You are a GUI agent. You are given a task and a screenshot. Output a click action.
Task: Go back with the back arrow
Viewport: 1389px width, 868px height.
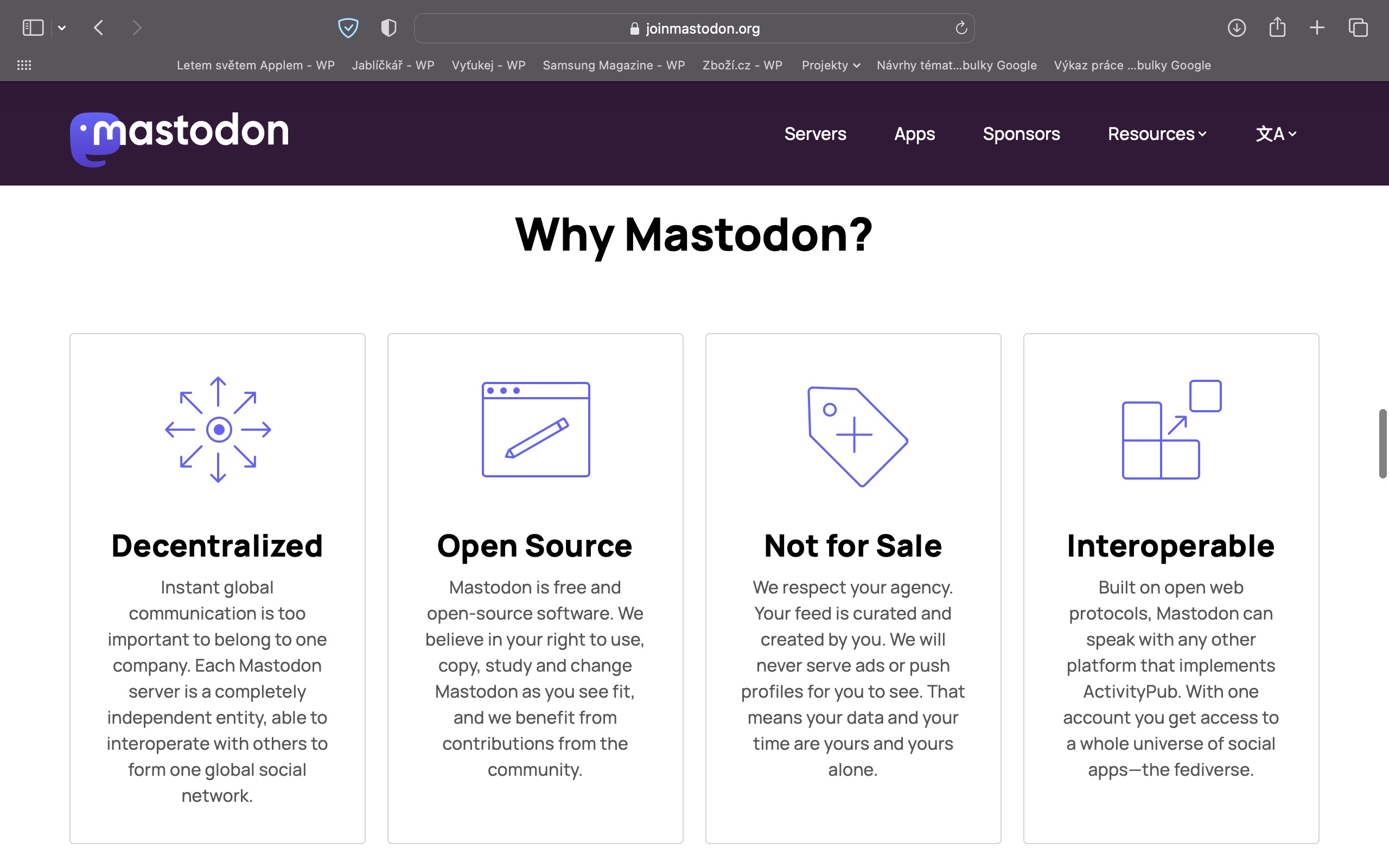[99, 28]
